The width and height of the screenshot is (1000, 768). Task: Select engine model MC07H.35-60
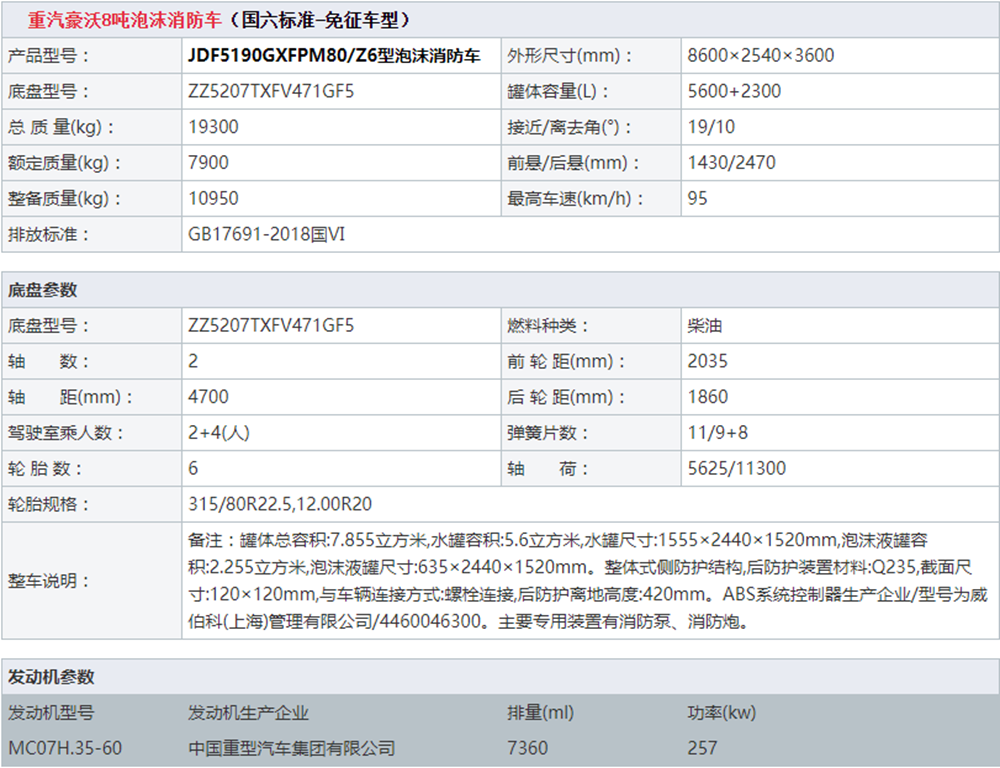click(64, 748)
